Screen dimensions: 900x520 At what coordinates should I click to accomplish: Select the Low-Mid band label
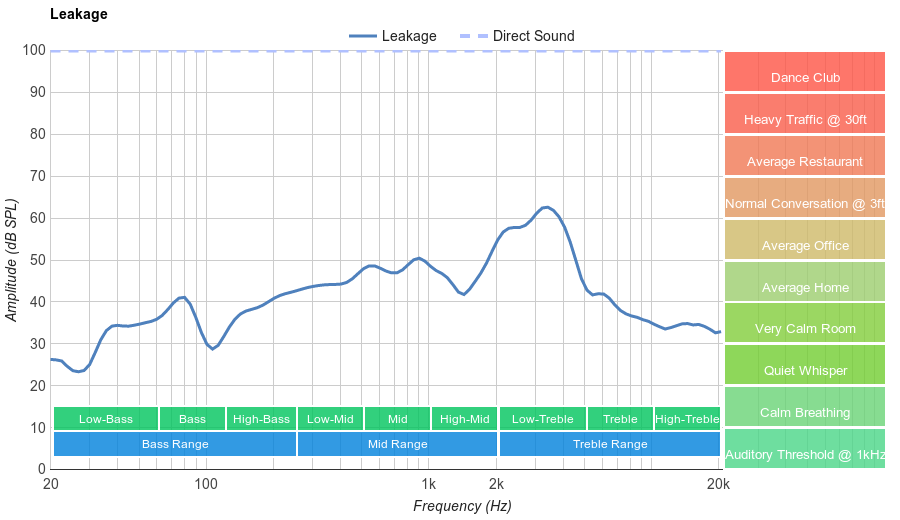pos(330,419)
